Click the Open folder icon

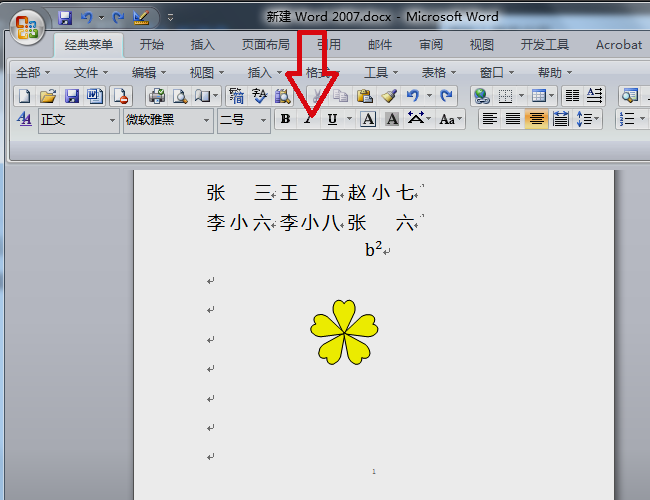pos(47,96)
